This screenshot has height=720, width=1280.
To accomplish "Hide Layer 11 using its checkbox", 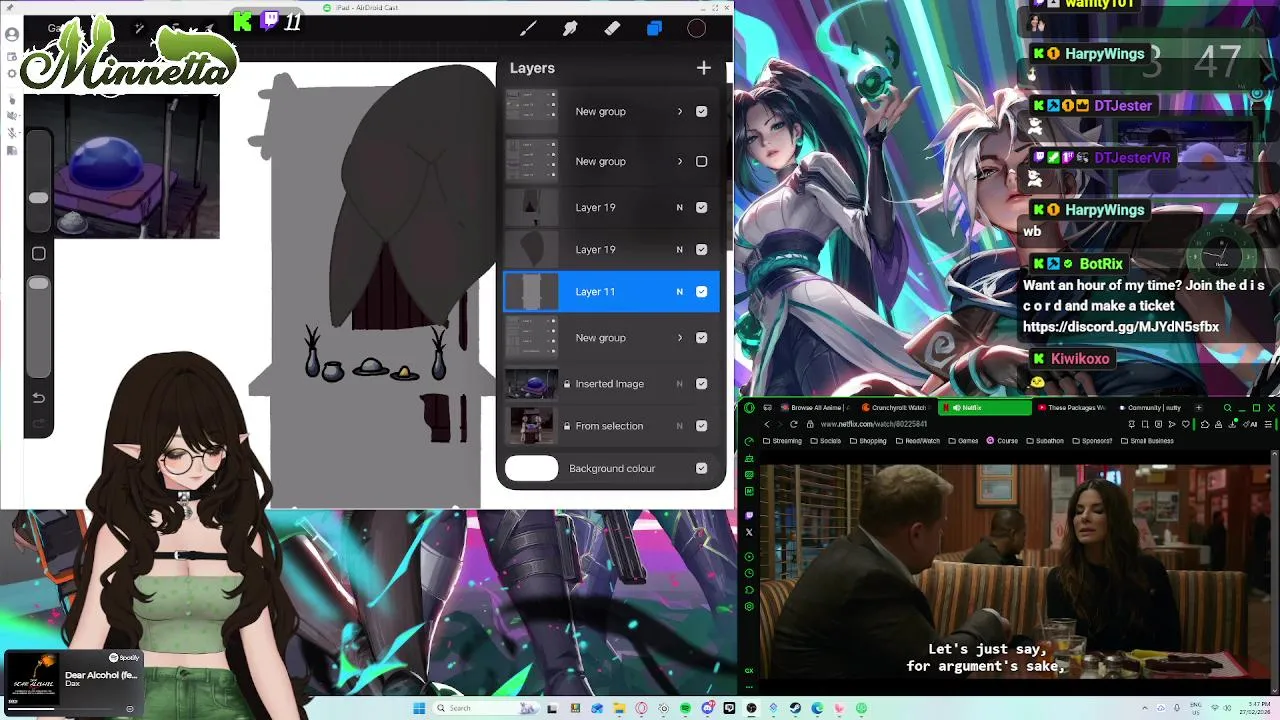I will (x=701, y=291).
